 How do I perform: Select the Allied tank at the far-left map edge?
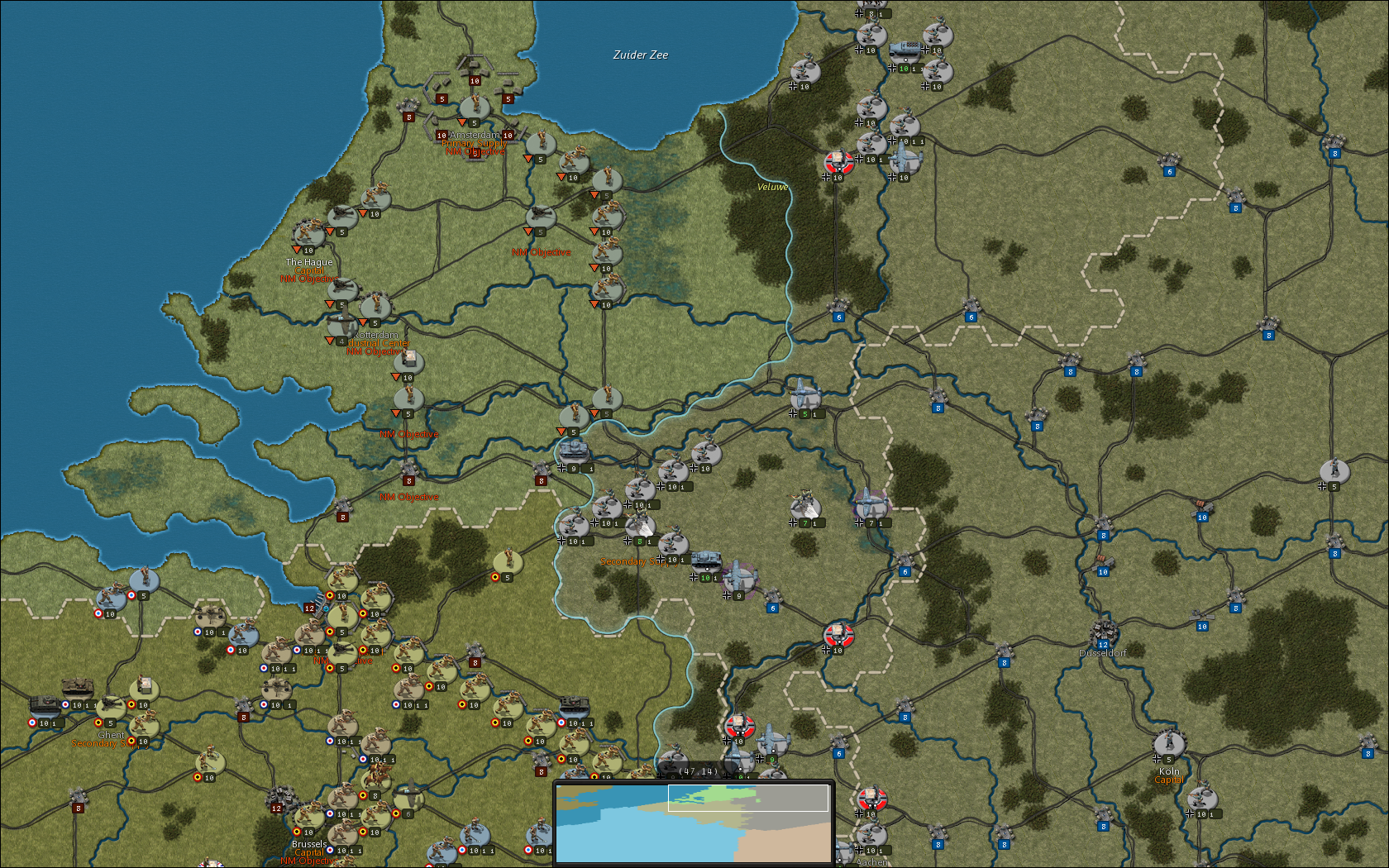click(x=45, y=707)
